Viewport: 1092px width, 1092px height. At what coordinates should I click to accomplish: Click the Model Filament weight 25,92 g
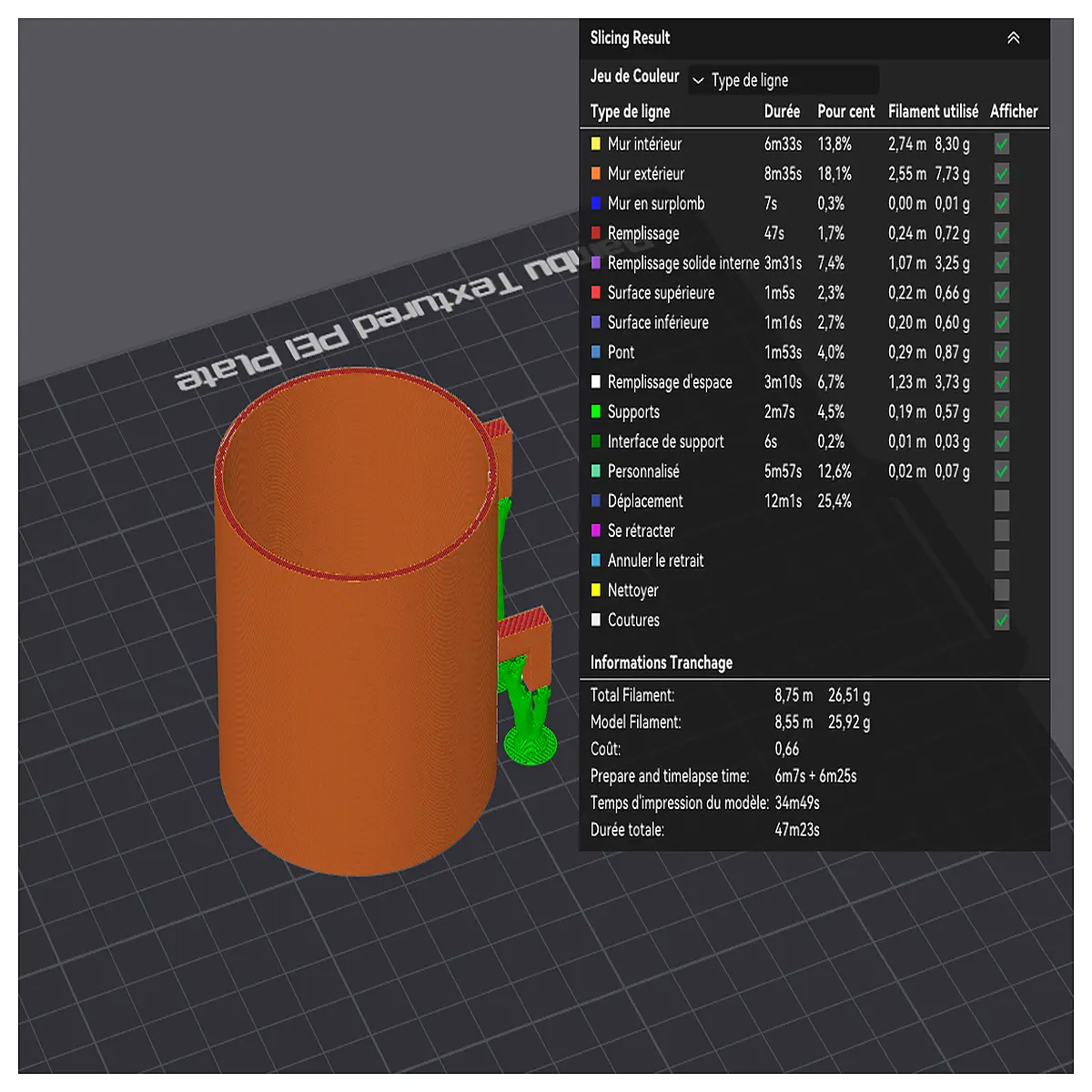849,723
